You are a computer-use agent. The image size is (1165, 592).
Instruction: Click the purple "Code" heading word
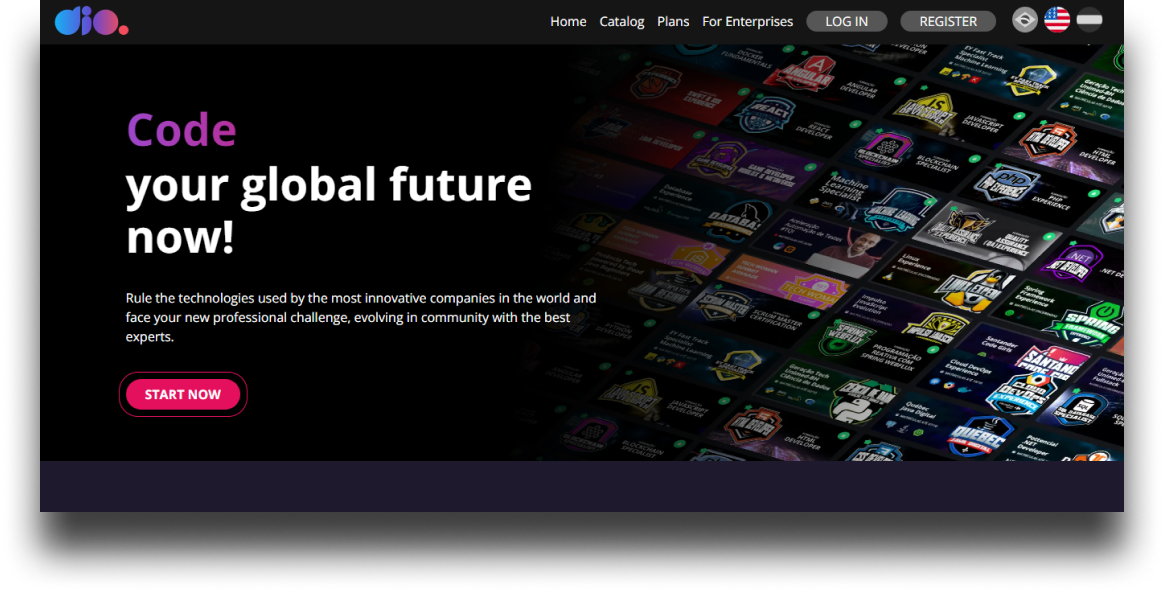click(x=181, y=130)
